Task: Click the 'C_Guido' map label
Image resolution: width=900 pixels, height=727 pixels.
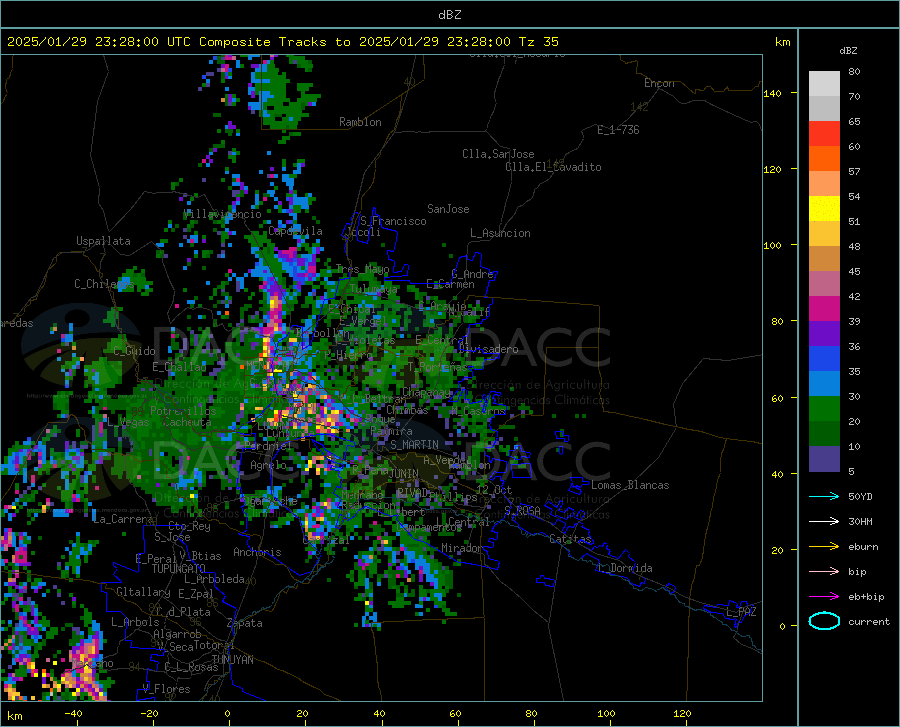Action: coord(134,351)
